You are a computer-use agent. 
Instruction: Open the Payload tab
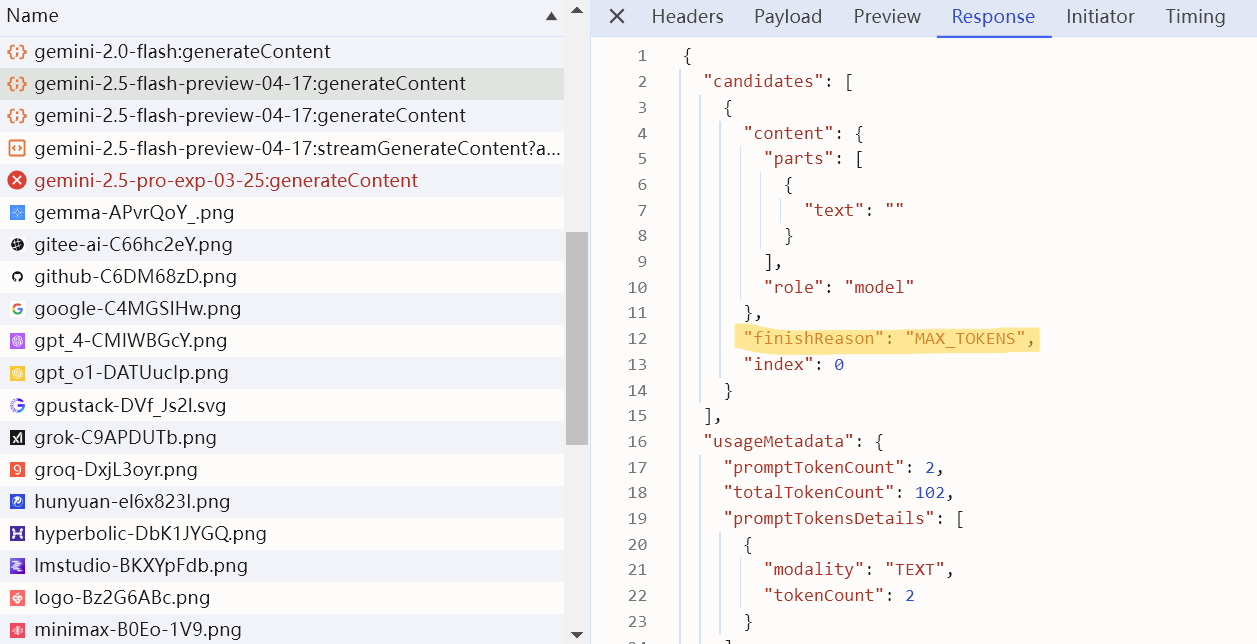[788, 17]
